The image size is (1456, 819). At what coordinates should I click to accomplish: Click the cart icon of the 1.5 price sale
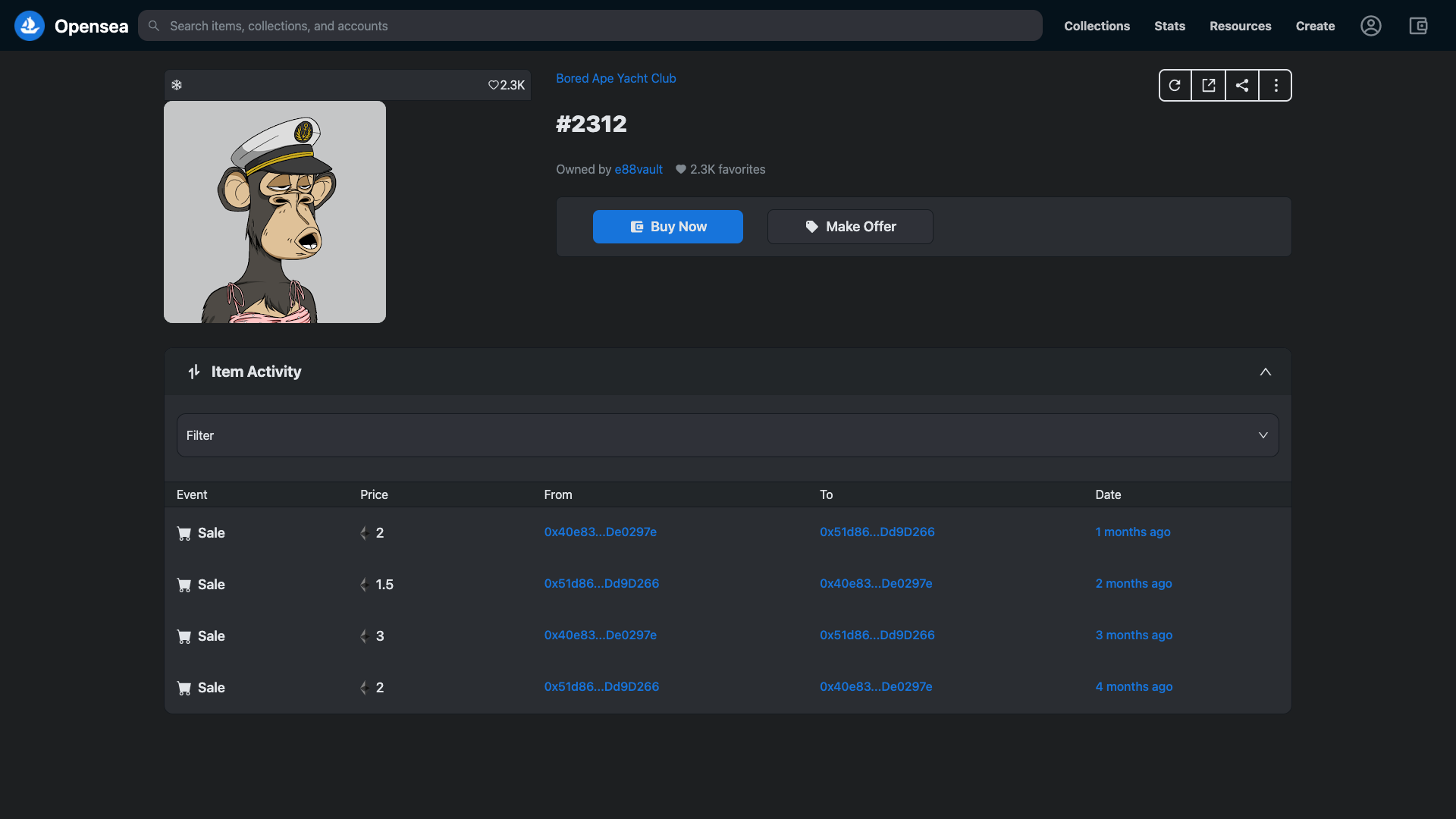(184, 585)
